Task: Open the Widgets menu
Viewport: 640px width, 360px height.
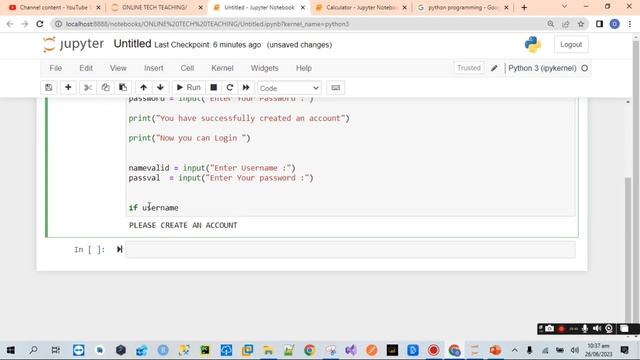Action: pyautogui.click(x=264, y=68)
